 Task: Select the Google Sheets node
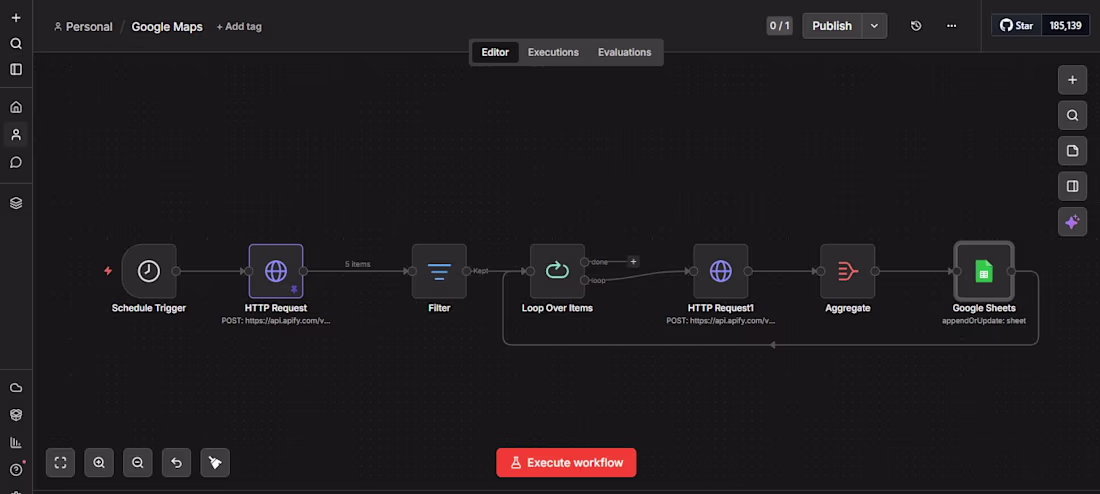[984, 271]
